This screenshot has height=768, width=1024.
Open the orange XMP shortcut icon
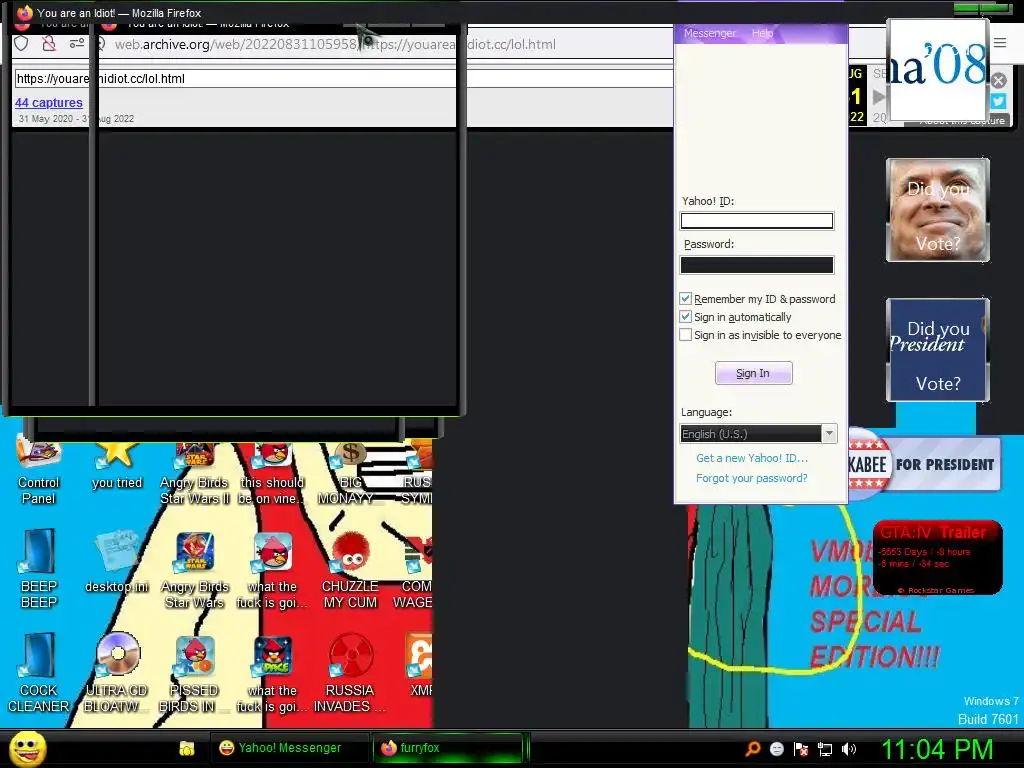click(x=418, y=665)
